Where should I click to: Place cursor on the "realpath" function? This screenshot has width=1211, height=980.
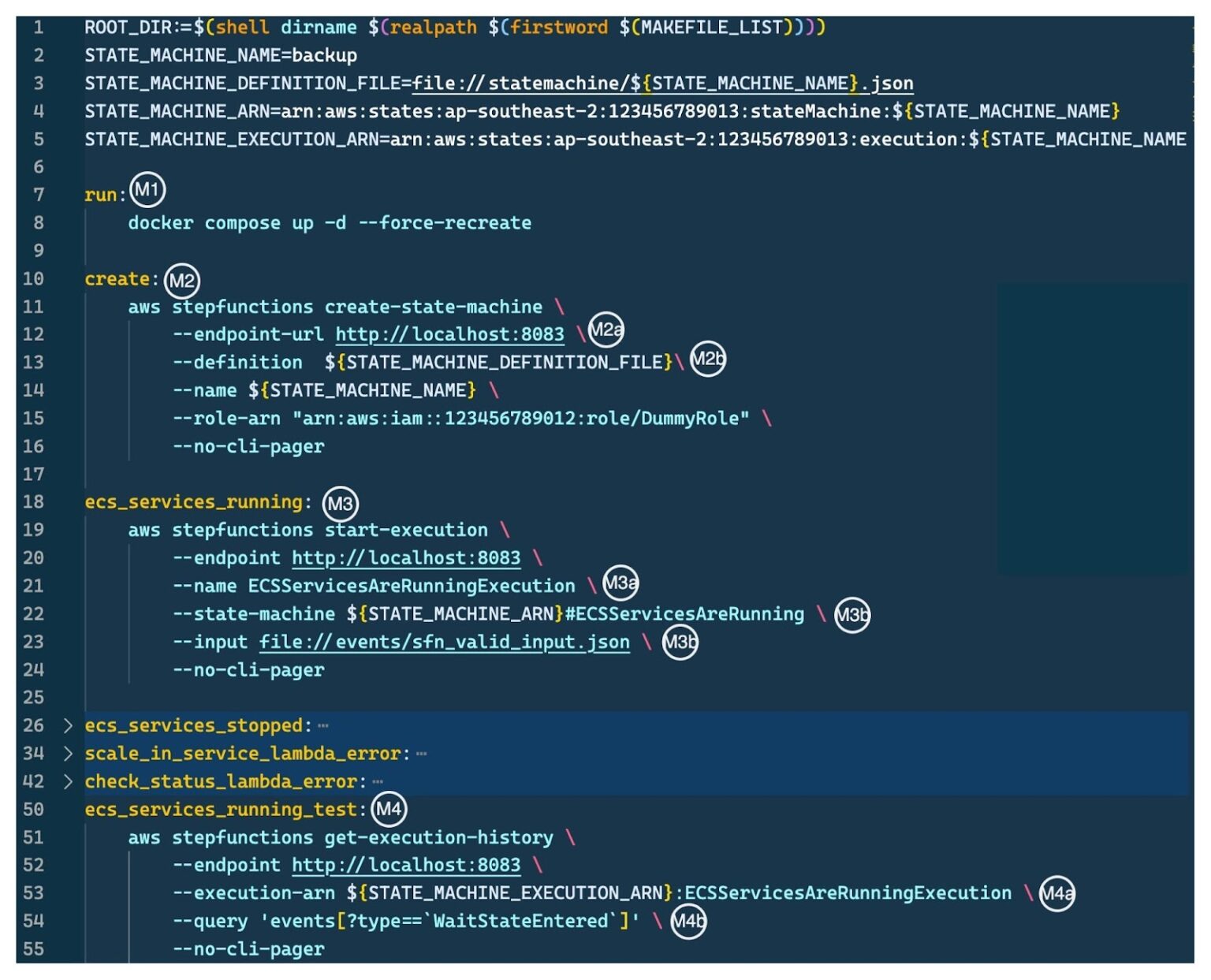pyautogui.click(x=433, y=28)
